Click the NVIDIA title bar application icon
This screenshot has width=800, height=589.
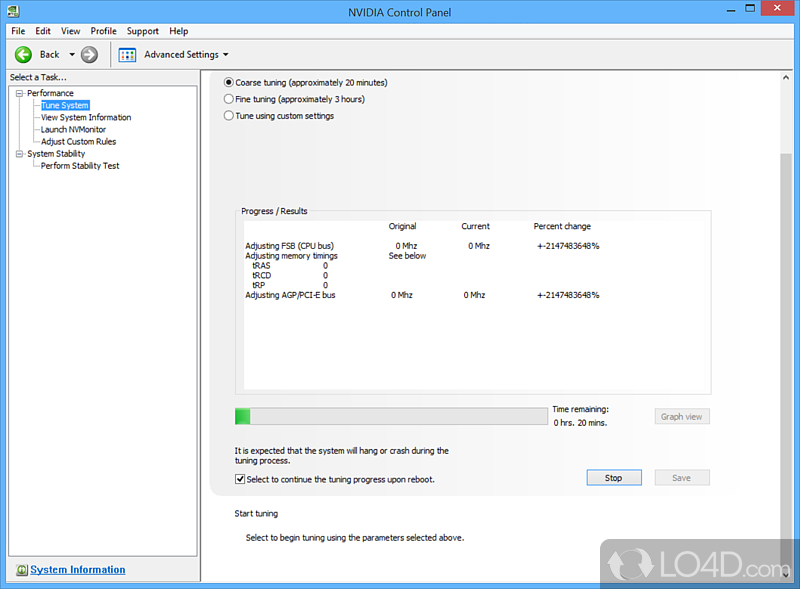click(x=13, y=11)
